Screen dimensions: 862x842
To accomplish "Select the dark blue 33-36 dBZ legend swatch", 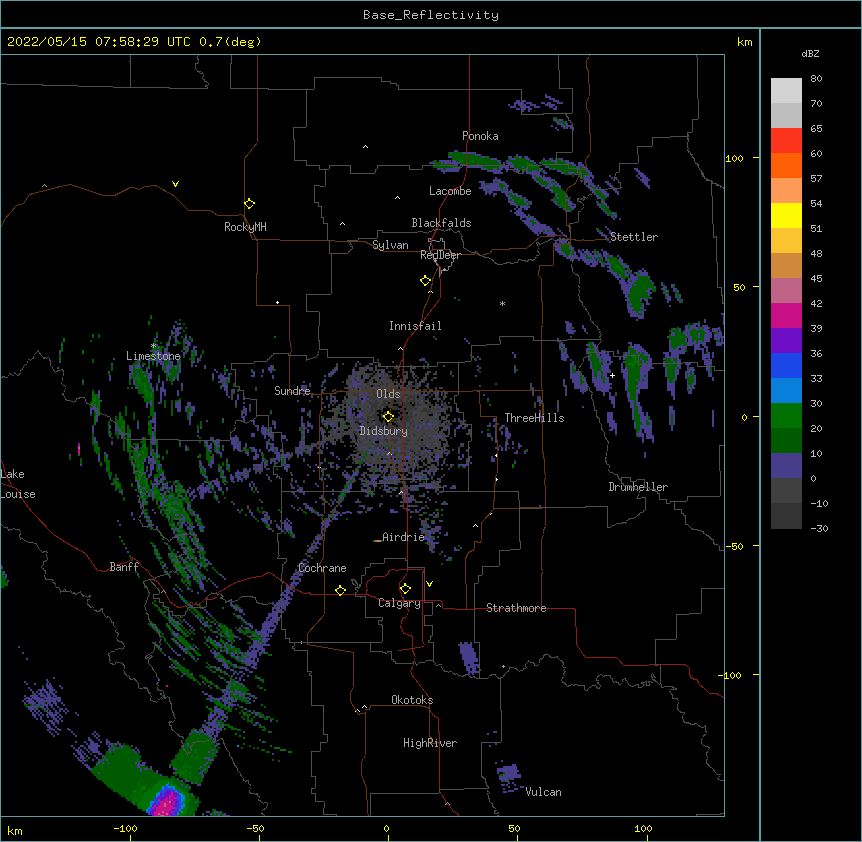I will point(786,365).
